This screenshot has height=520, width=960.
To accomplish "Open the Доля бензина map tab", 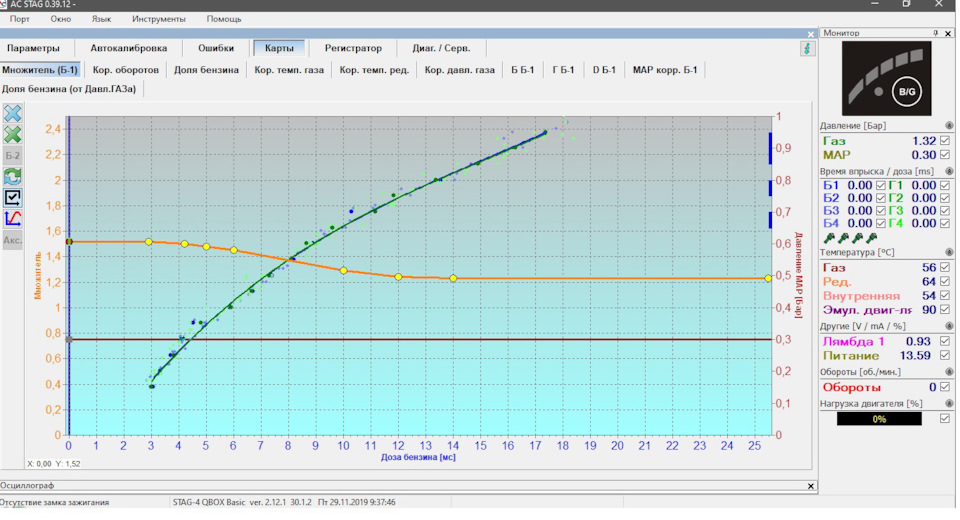I will tap(206, 70).
